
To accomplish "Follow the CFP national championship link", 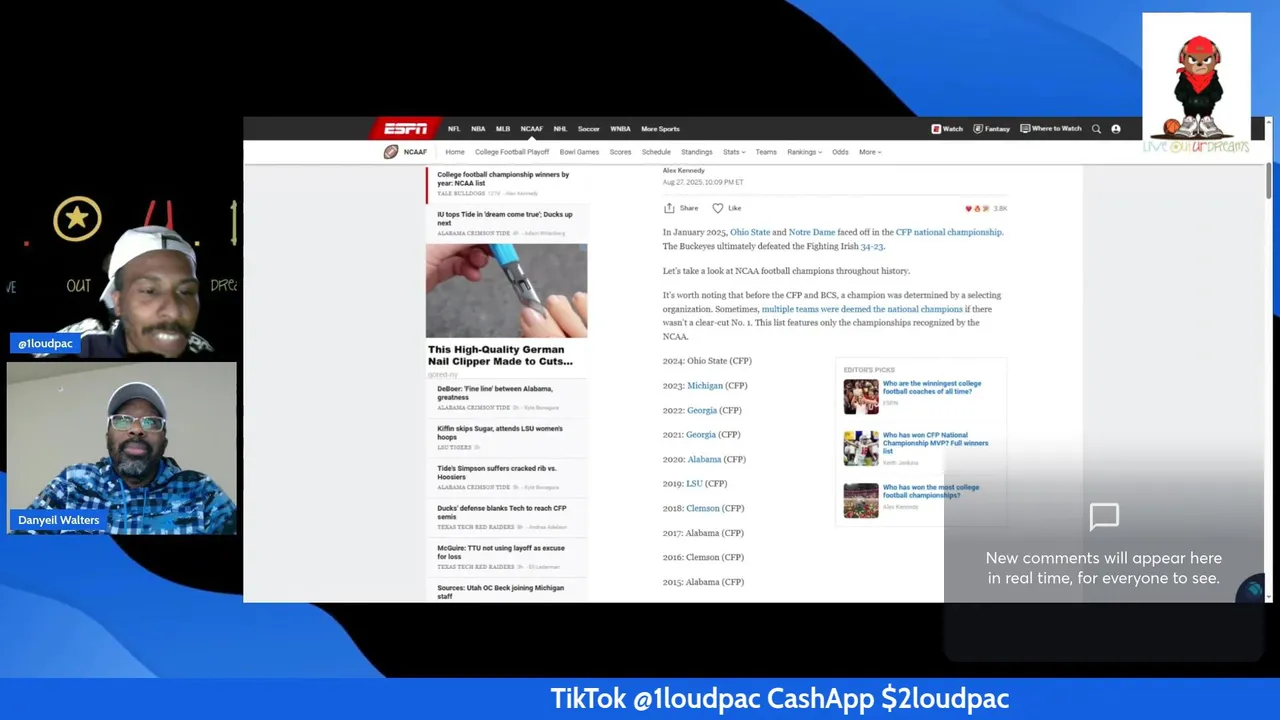I will point(949,232).
